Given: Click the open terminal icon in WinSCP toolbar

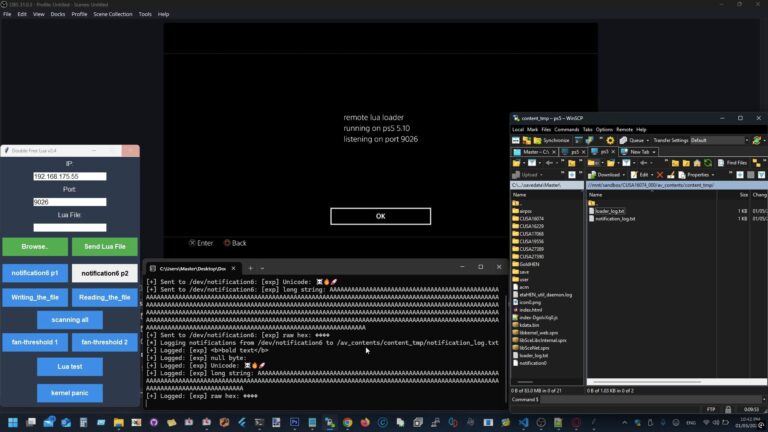Looking at the screenshot, I should tap(578, 140).
